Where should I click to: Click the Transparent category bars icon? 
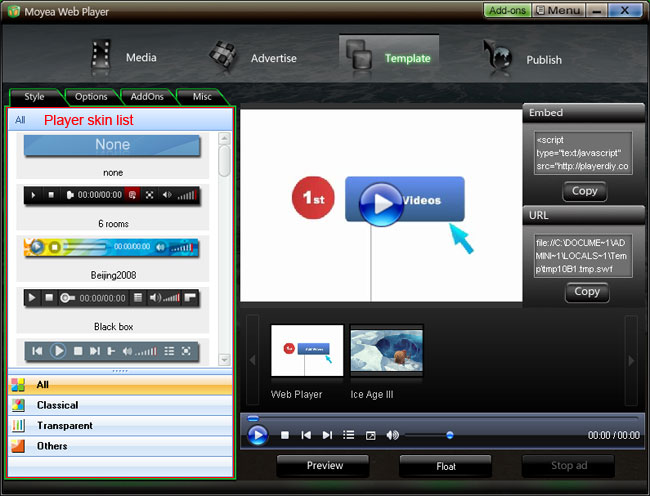(18, 426)
